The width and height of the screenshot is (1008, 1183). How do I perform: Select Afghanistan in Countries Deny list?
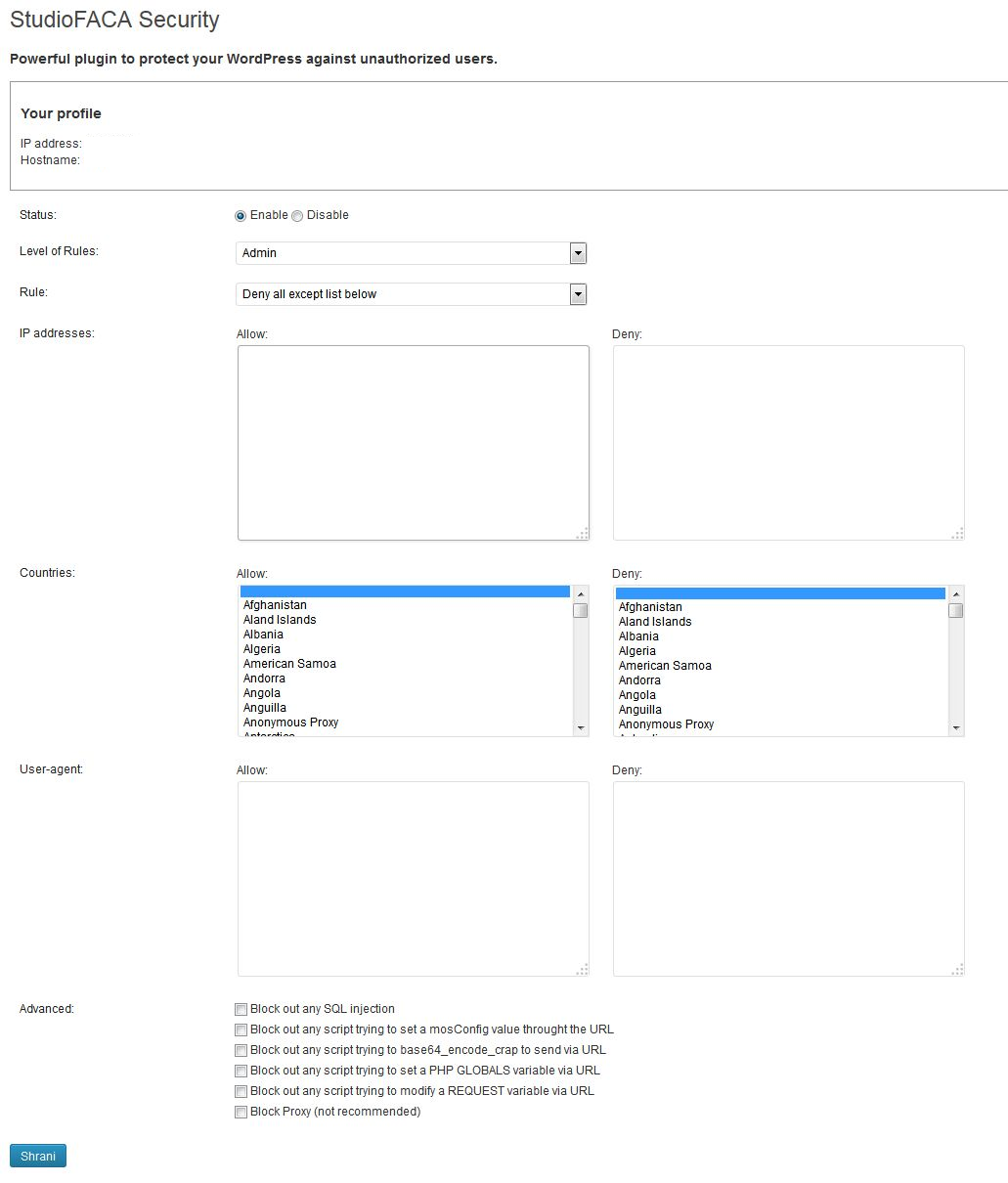point(780,607)
